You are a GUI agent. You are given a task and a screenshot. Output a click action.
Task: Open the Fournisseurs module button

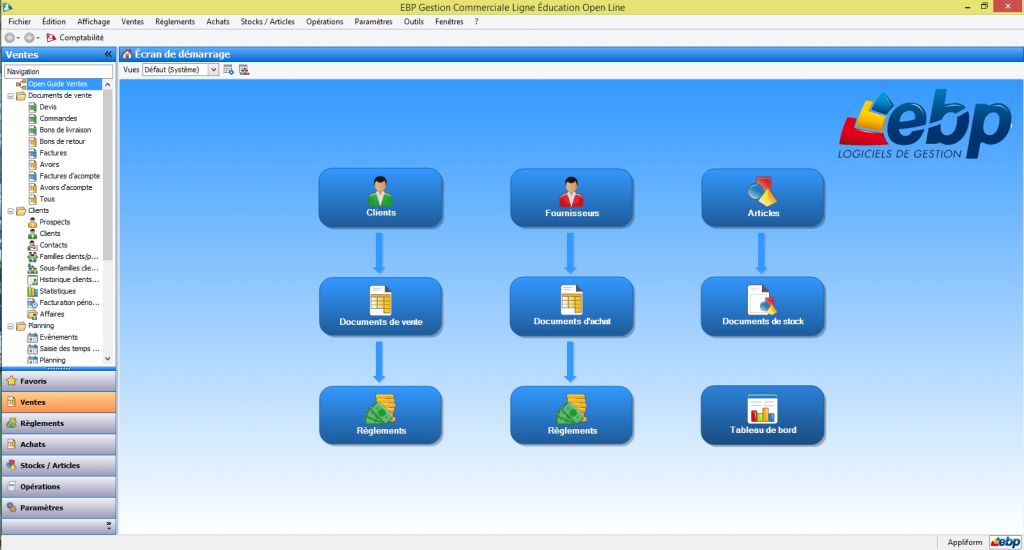(571, 198)
